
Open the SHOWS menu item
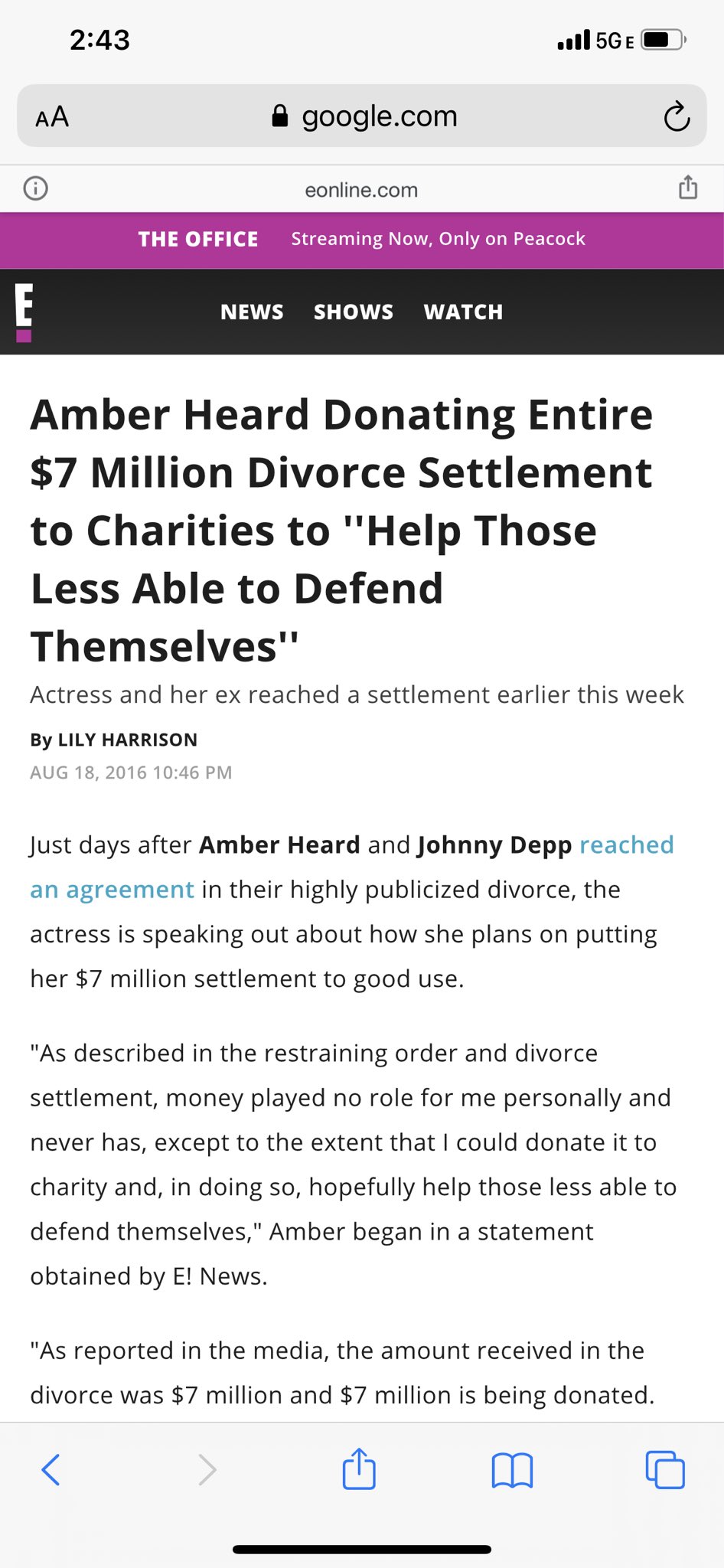click(354, 312)
